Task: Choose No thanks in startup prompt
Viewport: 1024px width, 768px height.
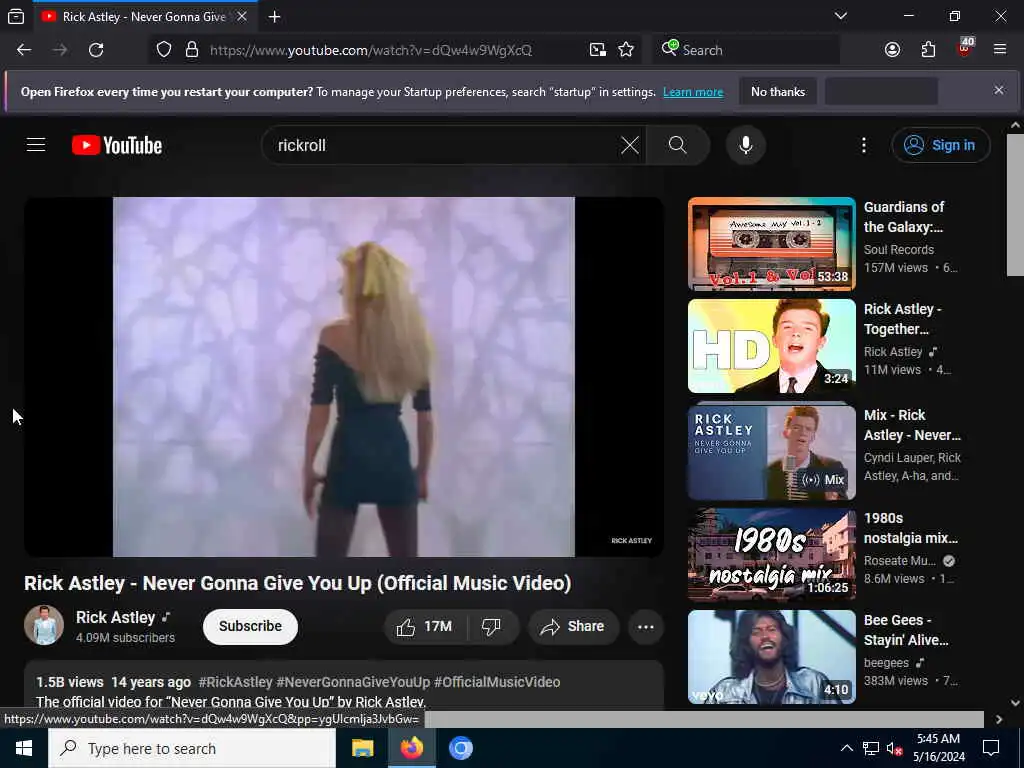Action: click(x=778, y=92)
